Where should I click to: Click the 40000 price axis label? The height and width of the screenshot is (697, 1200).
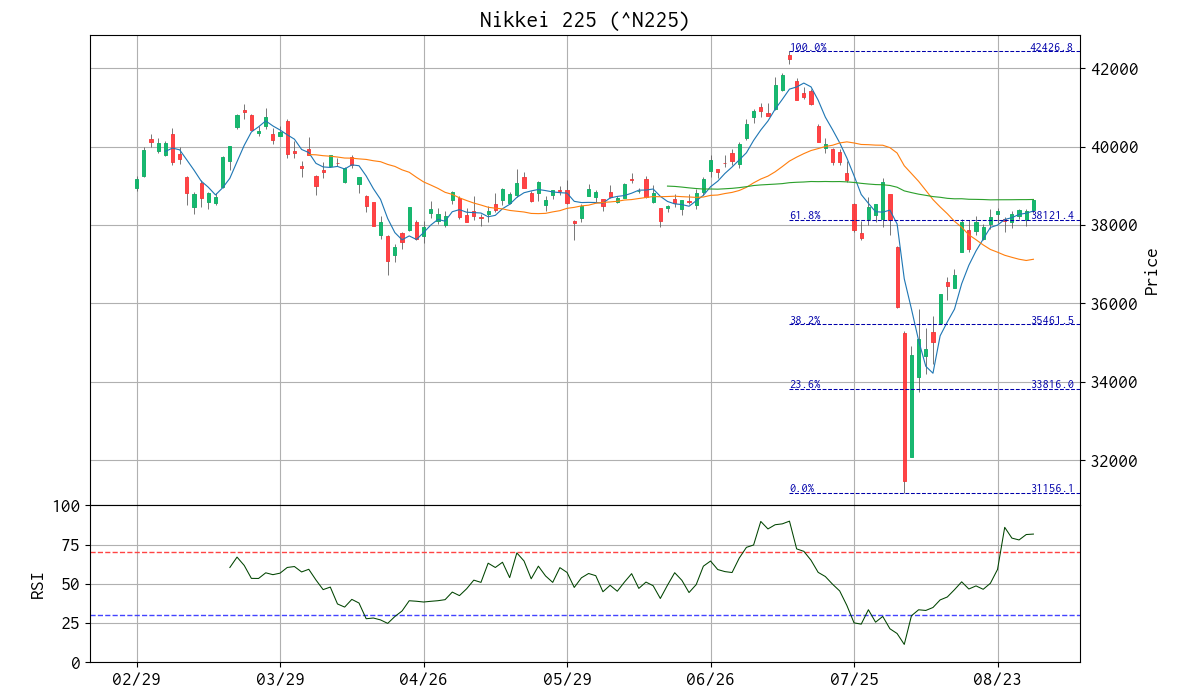pyautogui.click(x=1113, y=147)
